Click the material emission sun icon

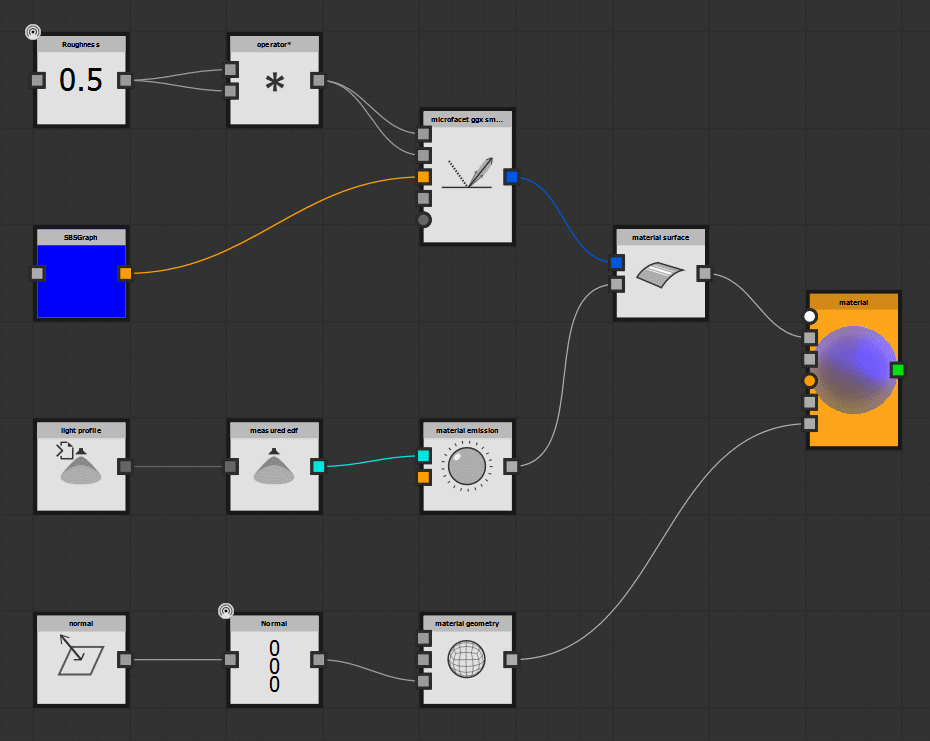tap(466, 465)
